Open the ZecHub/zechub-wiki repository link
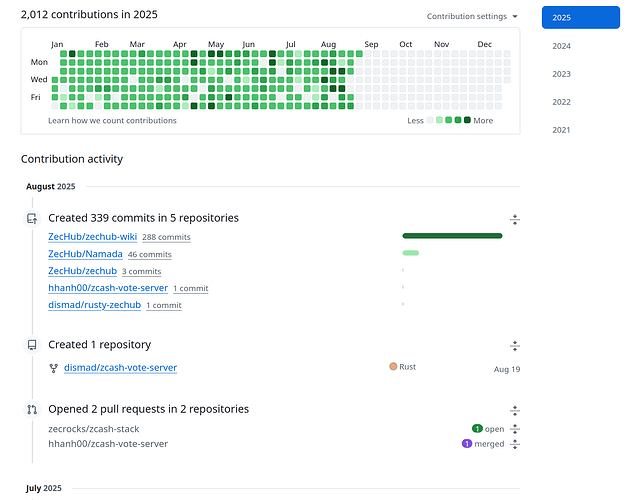627x500 pixels. [x=92, y=237]
